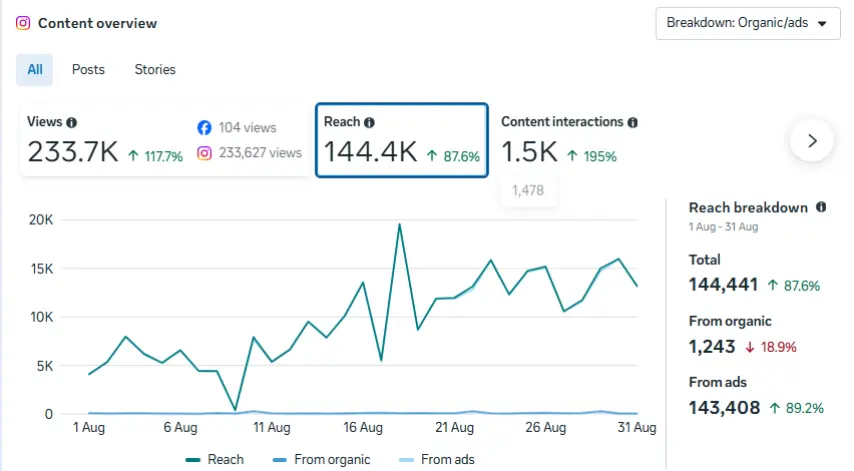Click the 233,627 views Instagram count
Screen dimensions: 854x471
tap(260, 153)
